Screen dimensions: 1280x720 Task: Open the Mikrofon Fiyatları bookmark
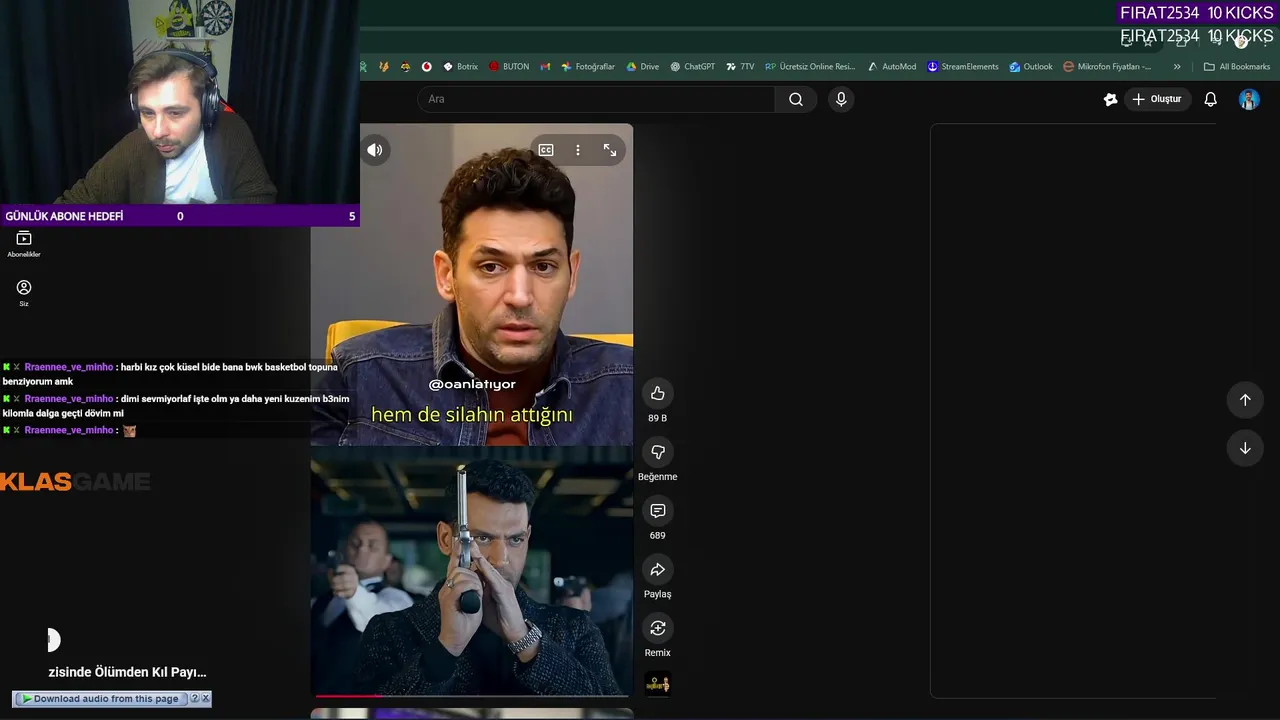point(1107,67)
